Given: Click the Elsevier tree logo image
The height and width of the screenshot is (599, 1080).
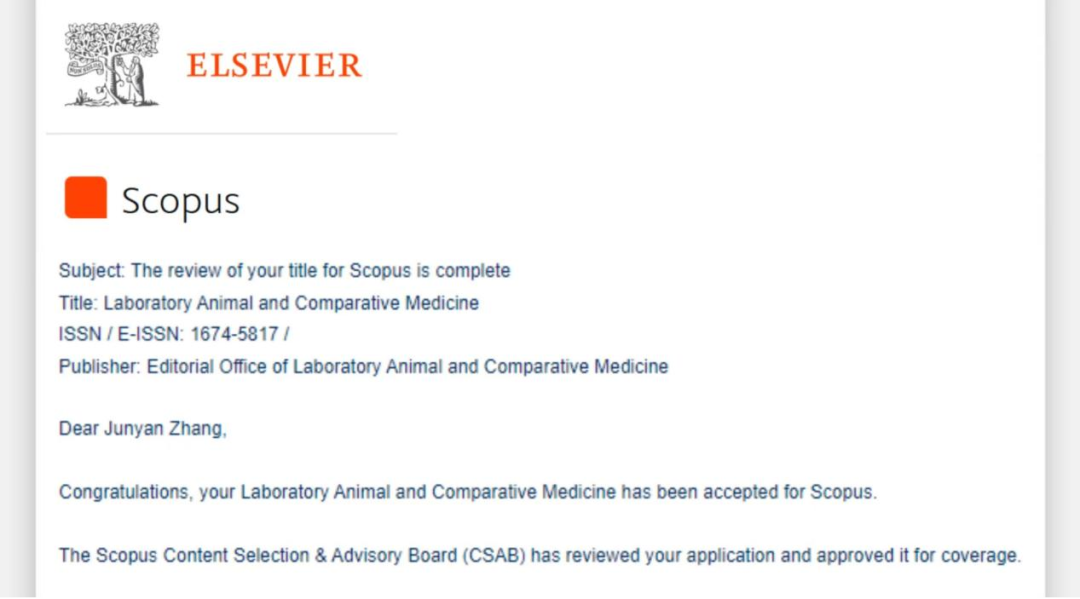Looking at the screenshot, I should pyautogui.click(x=112, y=65).
